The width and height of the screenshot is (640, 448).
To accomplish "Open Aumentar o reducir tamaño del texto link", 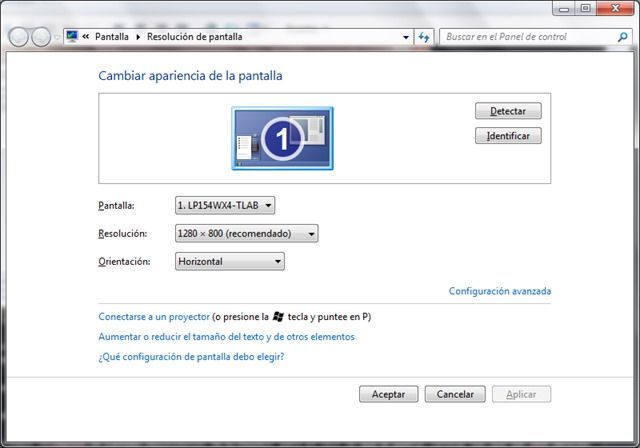I will click(x=226, y=337).
